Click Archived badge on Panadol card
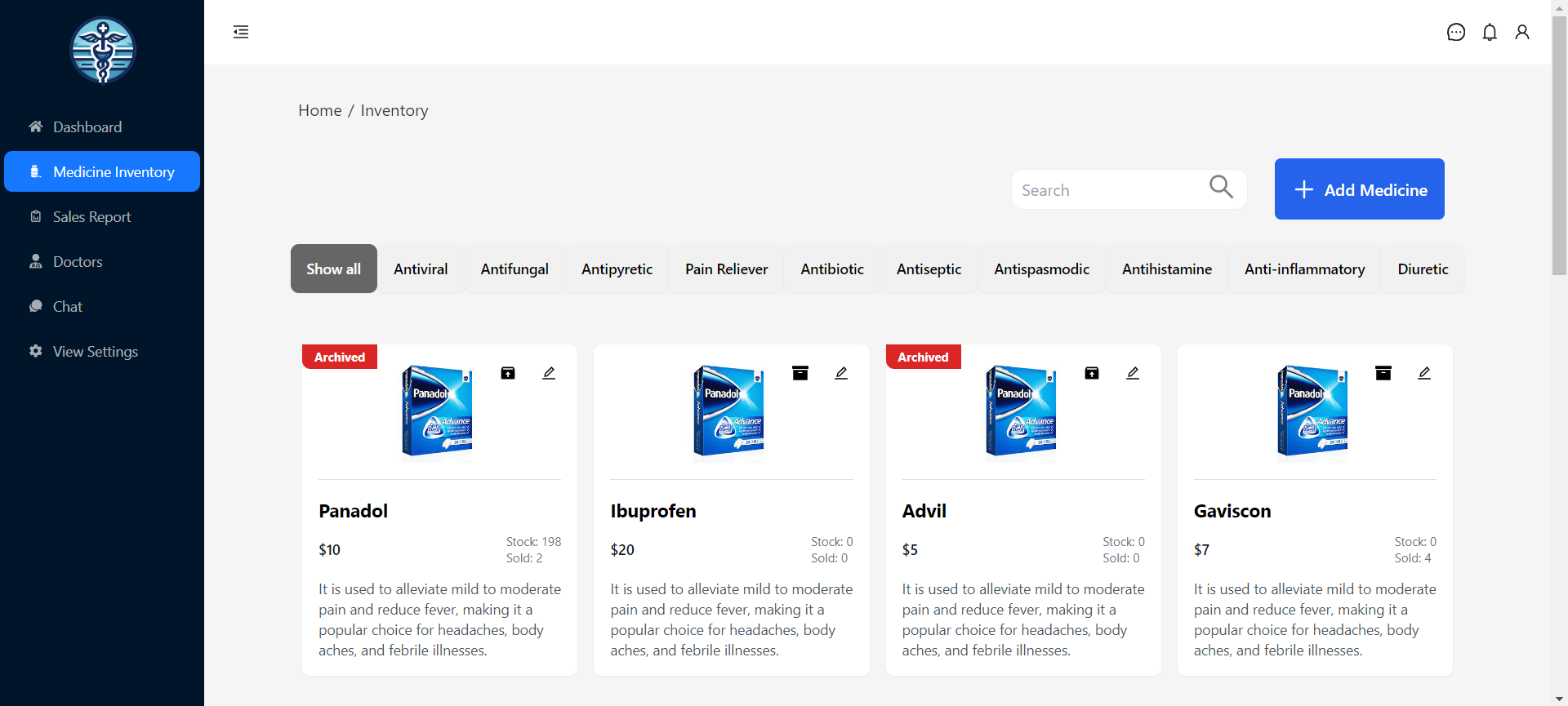 coord(340,357)
